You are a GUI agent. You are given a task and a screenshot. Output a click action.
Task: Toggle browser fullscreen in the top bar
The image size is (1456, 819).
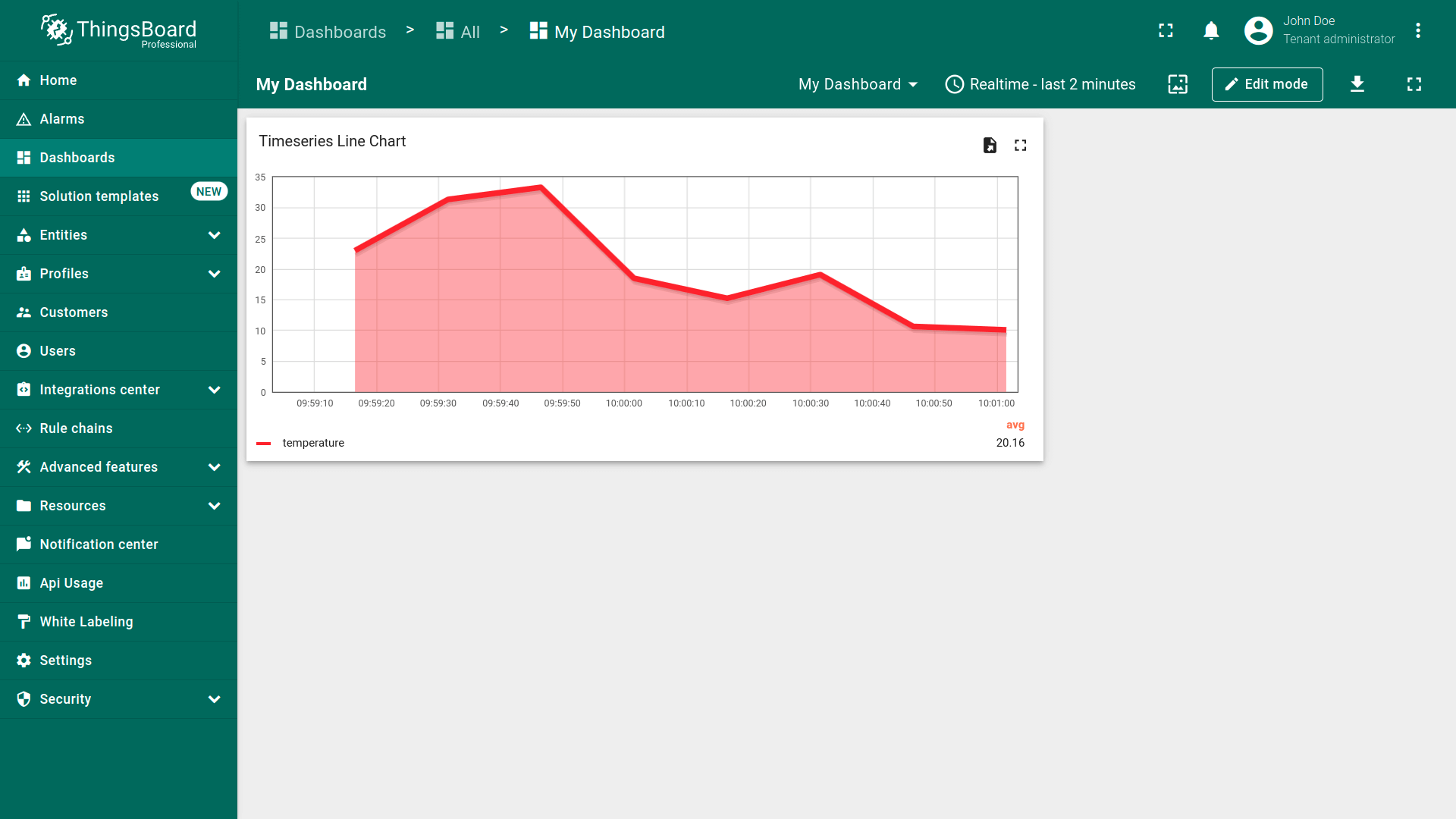tap(1166, 31)
